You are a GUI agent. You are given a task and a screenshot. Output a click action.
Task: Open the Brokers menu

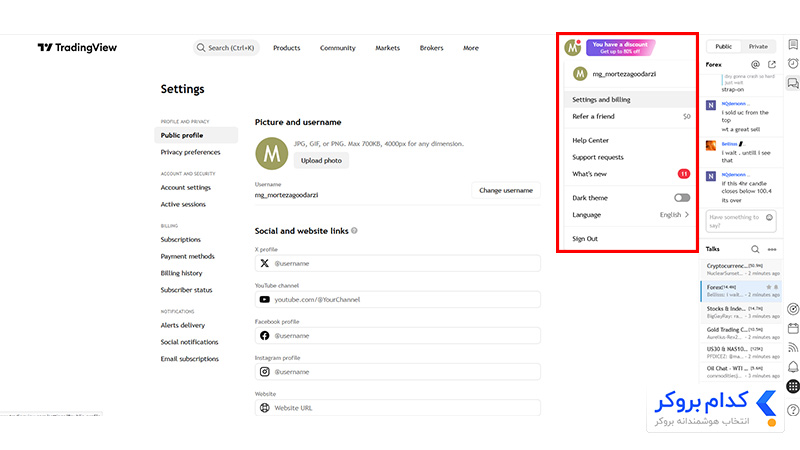point(431,48)
